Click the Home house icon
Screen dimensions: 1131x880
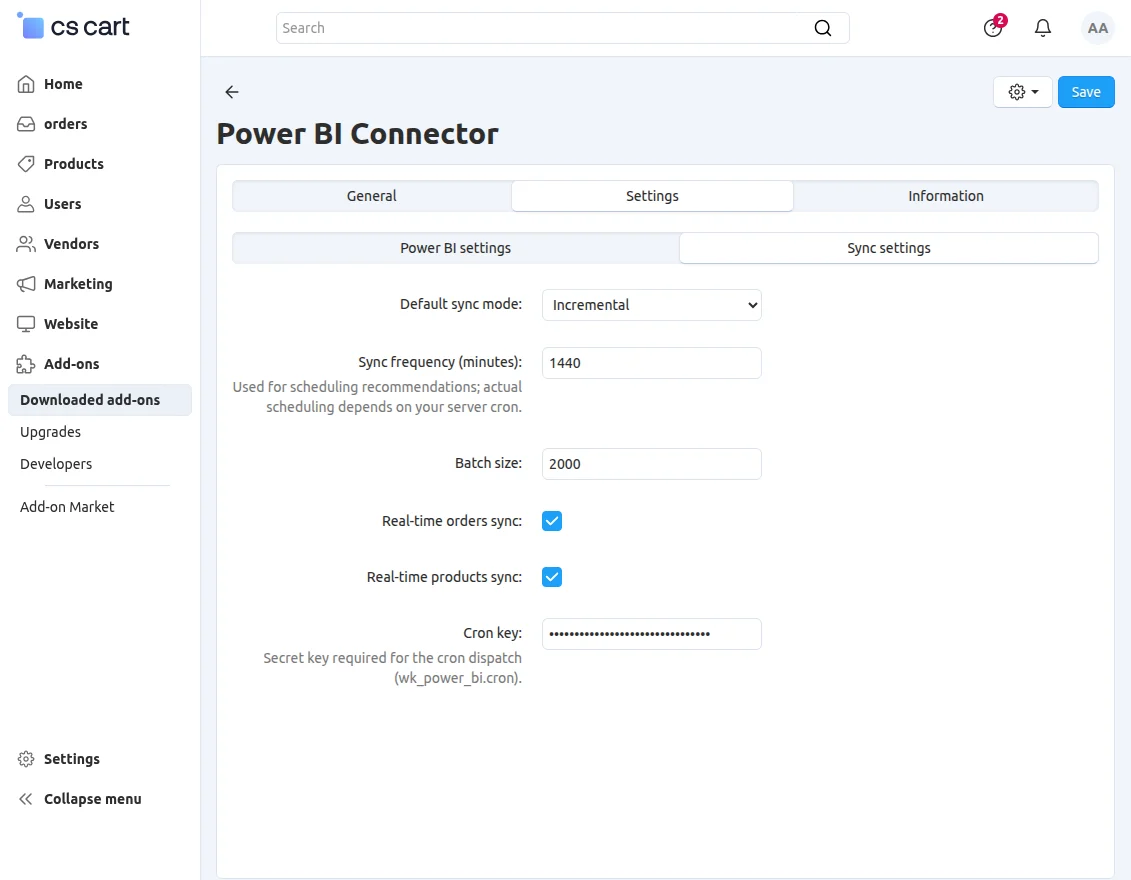(x=26, y=84)
